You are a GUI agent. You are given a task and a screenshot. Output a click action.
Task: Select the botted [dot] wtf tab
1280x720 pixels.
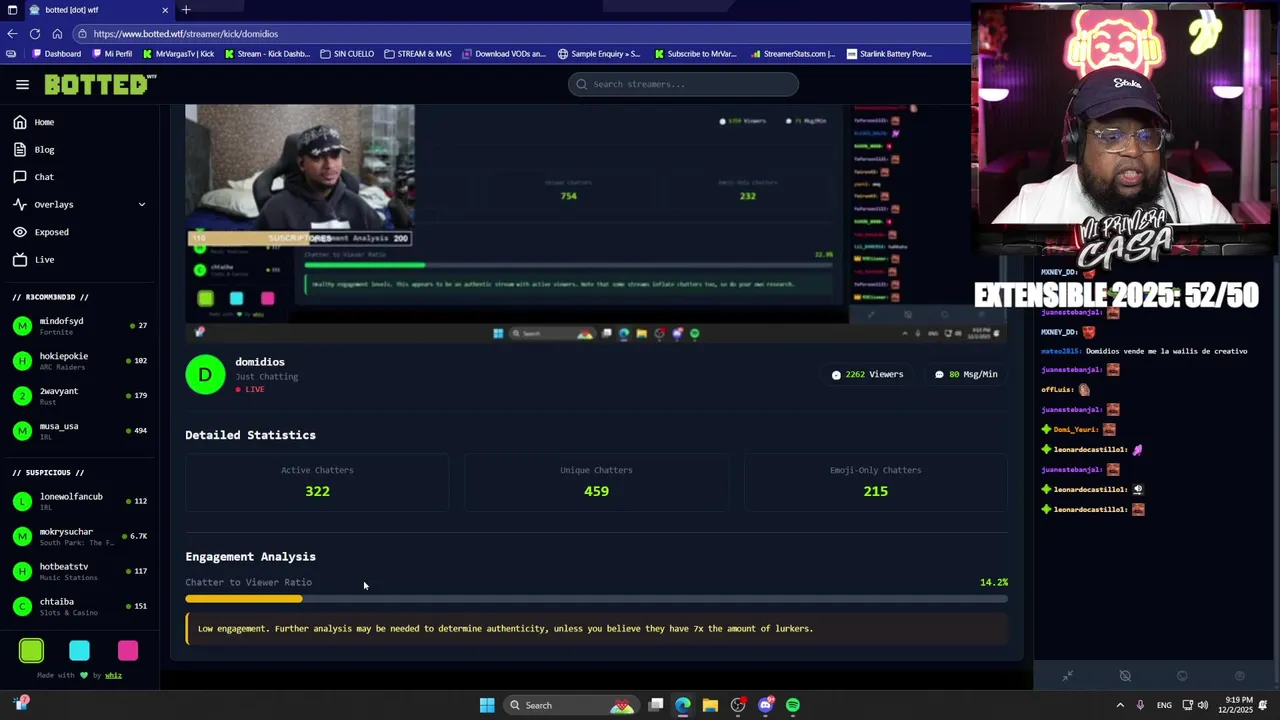(x=98, y=10)
